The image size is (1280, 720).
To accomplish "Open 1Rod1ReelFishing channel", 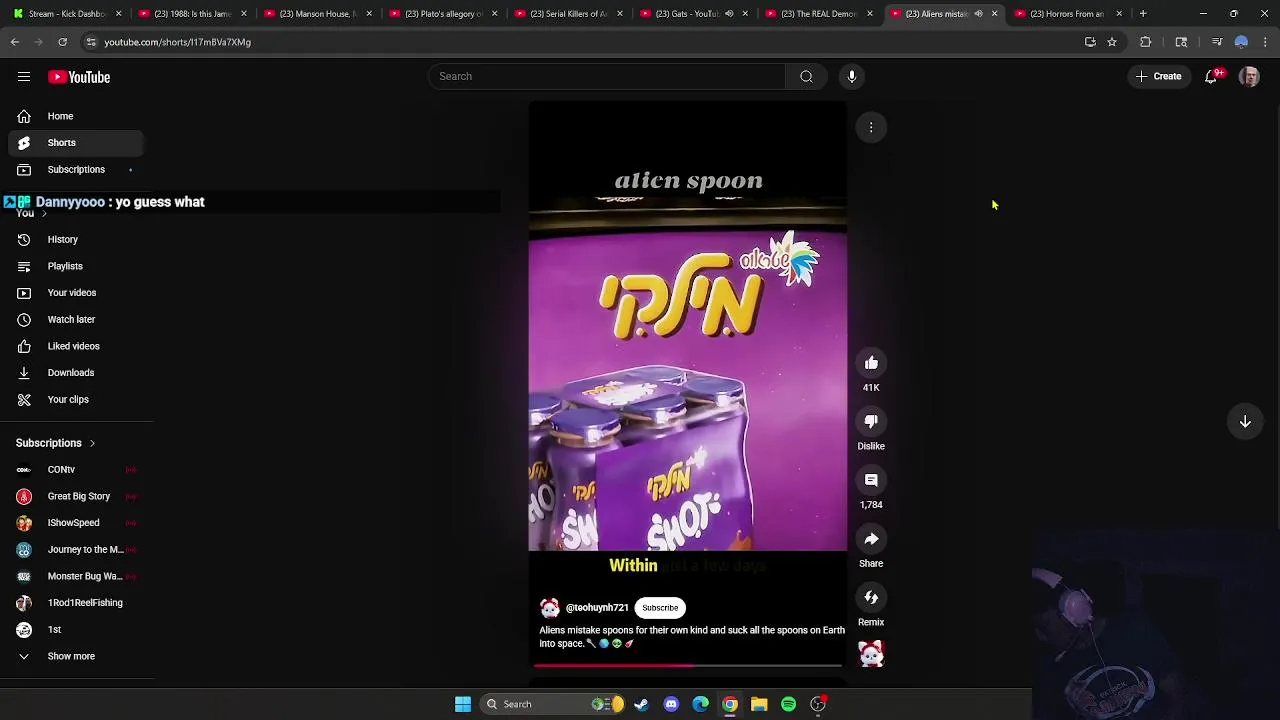I will point(76,603).
